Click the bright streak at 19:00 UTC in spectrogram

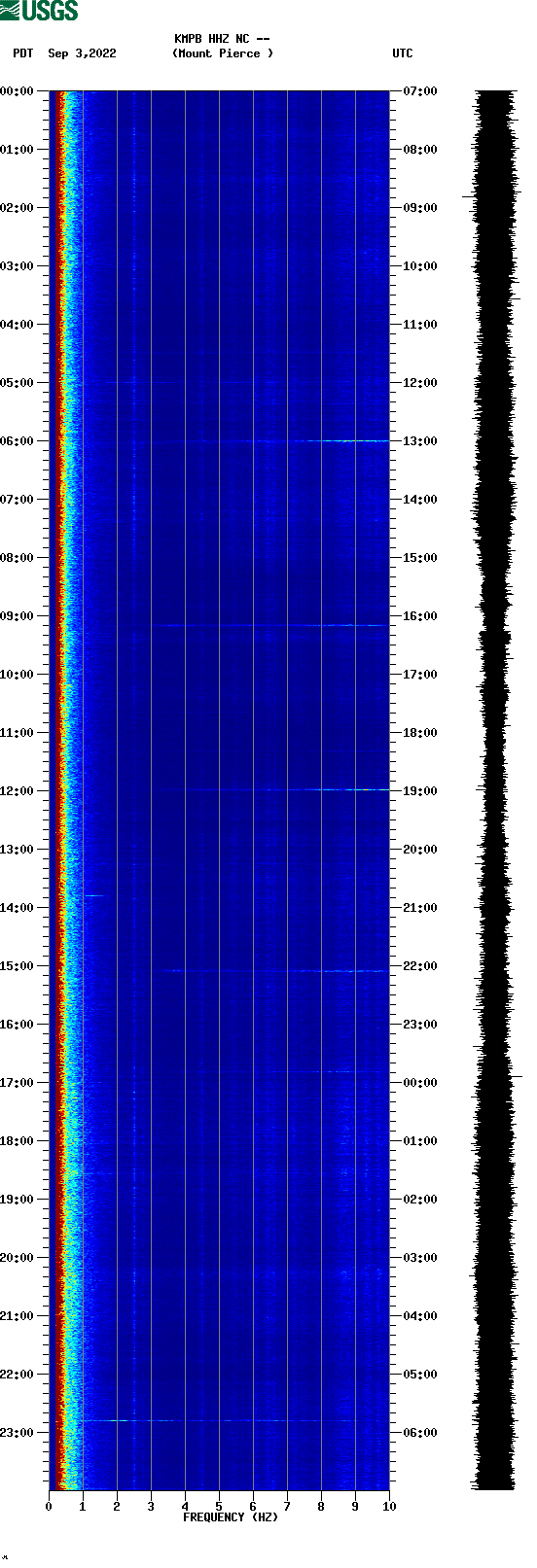(x=287, y=789)
